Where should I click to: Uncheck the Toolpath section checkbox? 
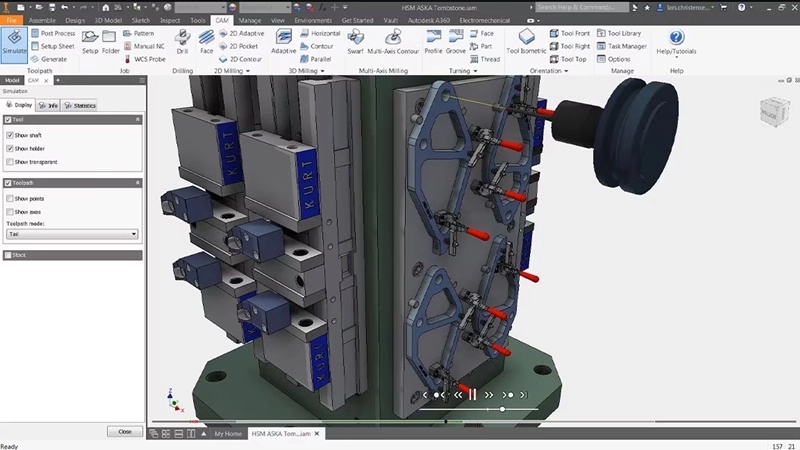pyautogui.click(x=8, y=183)
